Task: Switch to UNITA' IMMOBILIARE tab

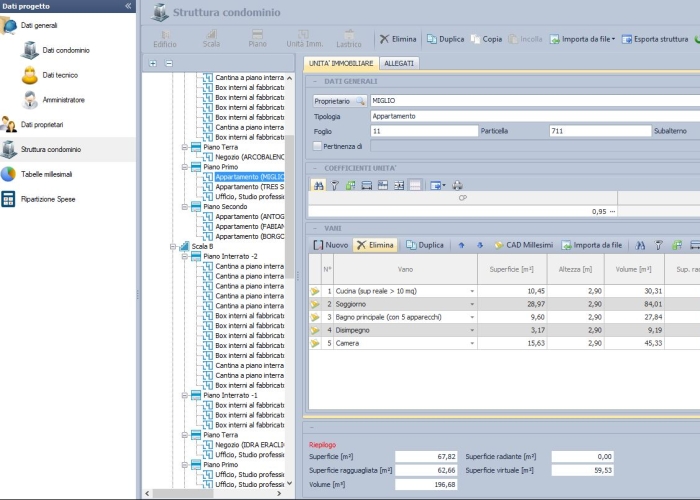Action: tap(341, 63)
